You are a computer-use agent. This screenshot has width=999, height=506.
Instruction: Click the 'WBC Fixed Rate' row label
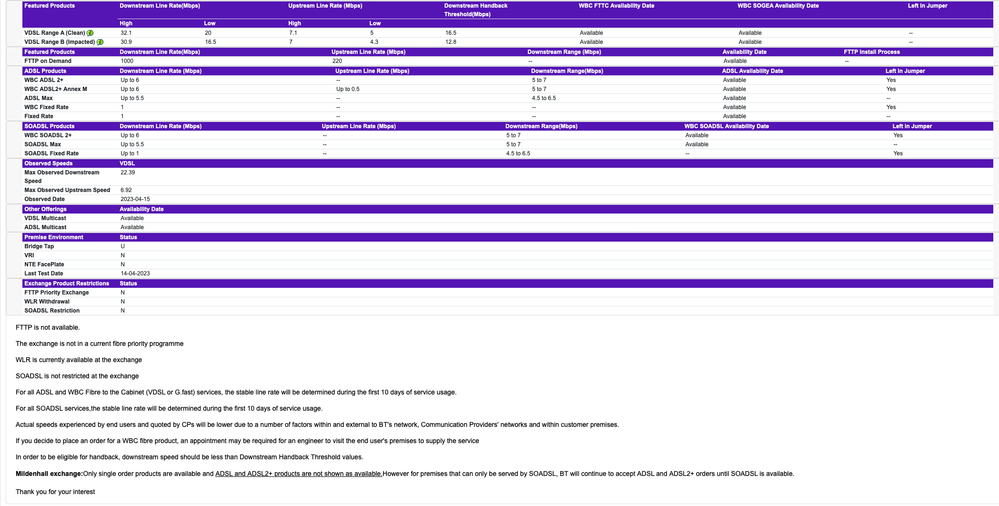[x=47, y=107]
